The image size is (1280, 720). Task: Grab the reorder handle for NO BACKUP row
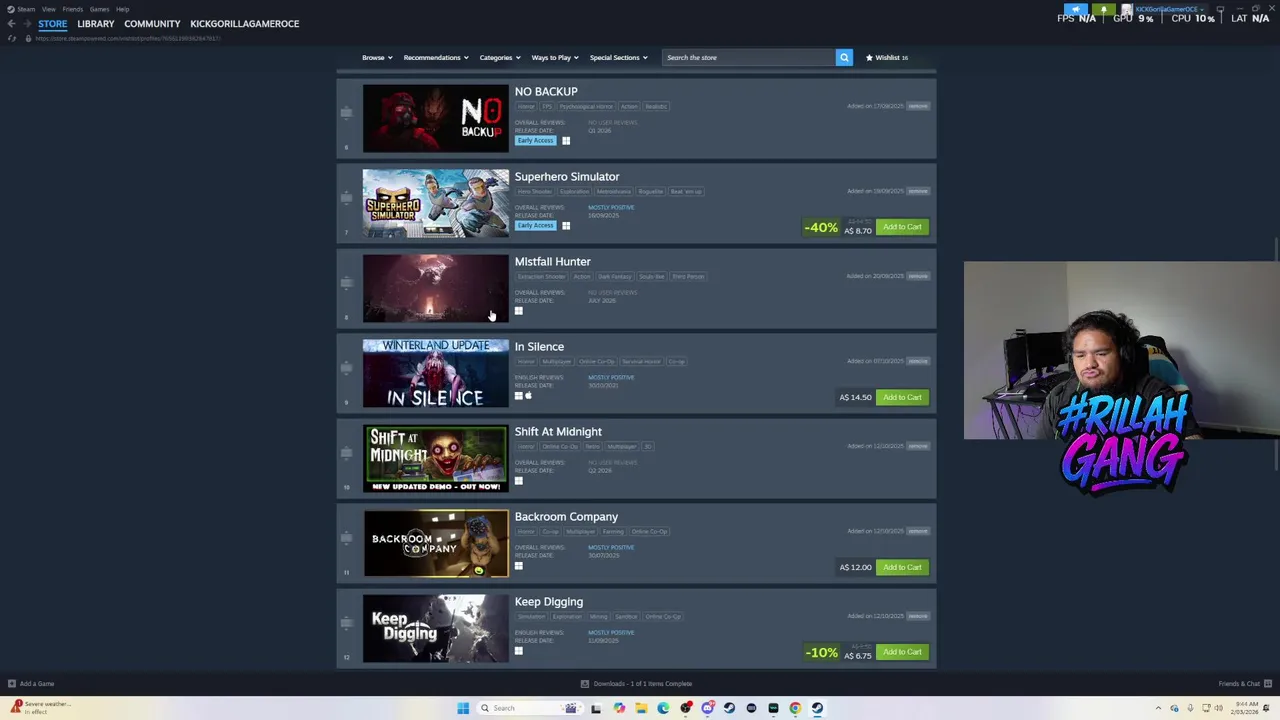coord(346,113)
